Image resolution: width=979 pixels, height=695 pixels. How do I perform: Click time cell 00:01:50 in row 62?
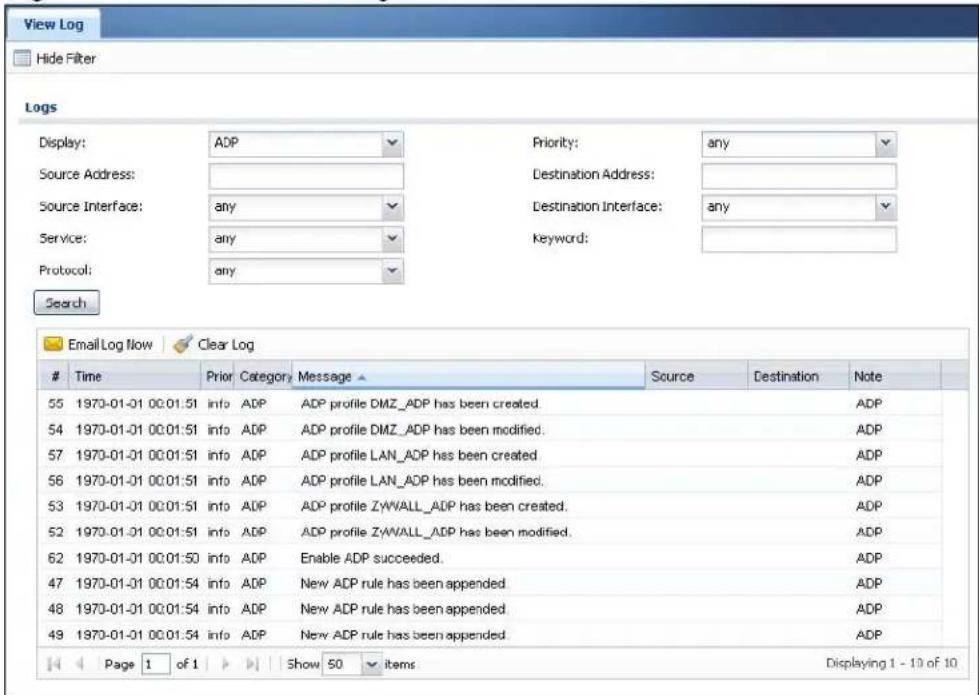click(136, 558)
